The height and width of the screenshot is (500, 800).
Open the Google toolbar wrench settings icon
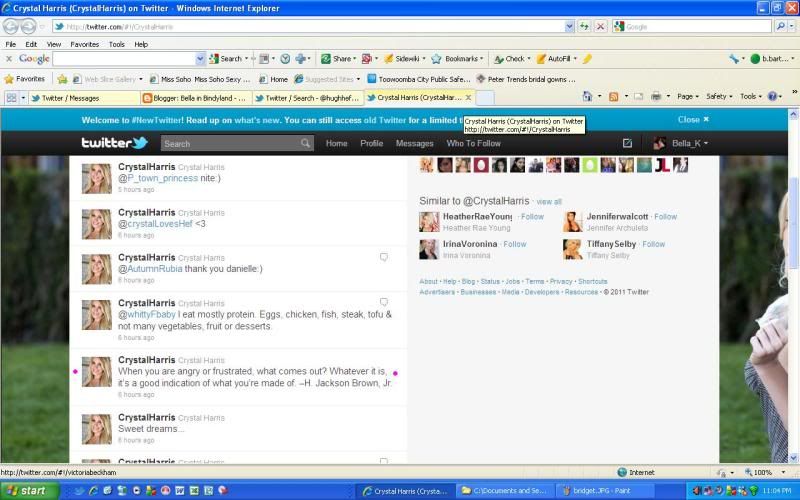[734, 59]
